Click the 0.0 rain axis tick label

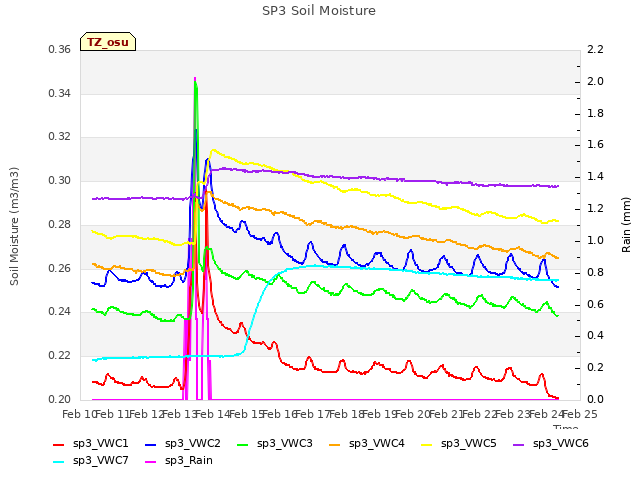tap(596, 399)
